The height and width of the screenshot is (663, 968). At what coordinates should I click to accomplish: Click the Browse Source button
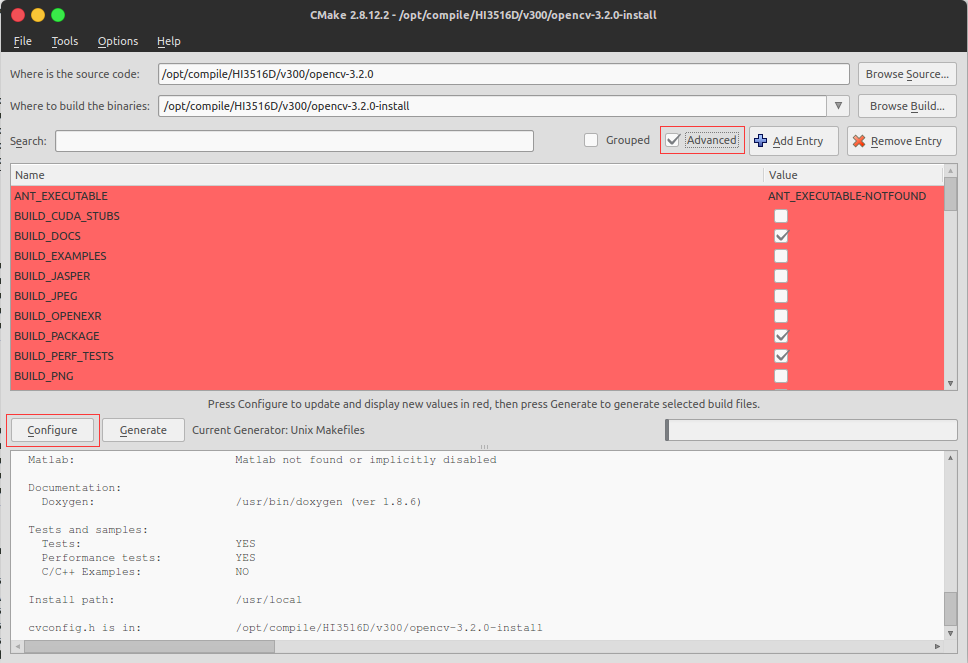tap(907, 74)
